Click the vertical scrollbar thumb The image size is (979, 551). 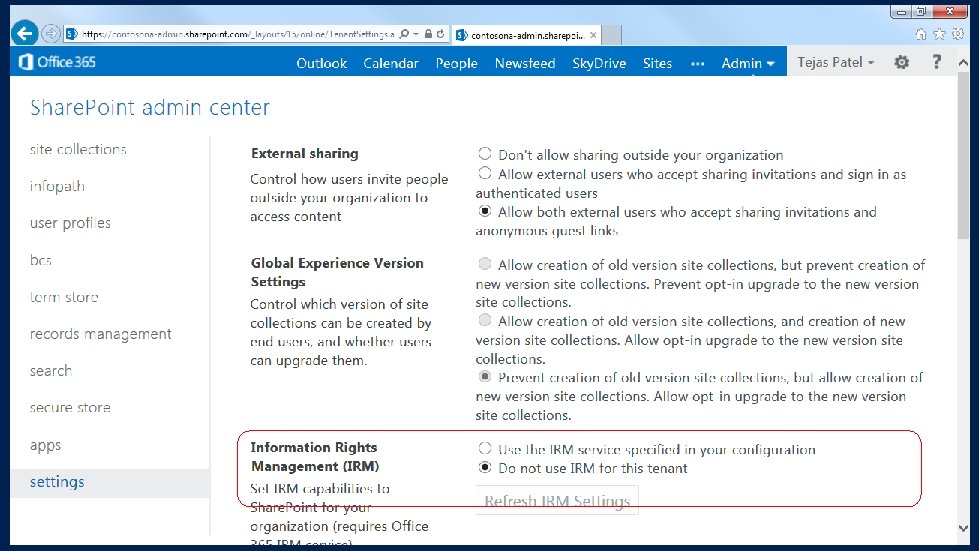(963, 155)
